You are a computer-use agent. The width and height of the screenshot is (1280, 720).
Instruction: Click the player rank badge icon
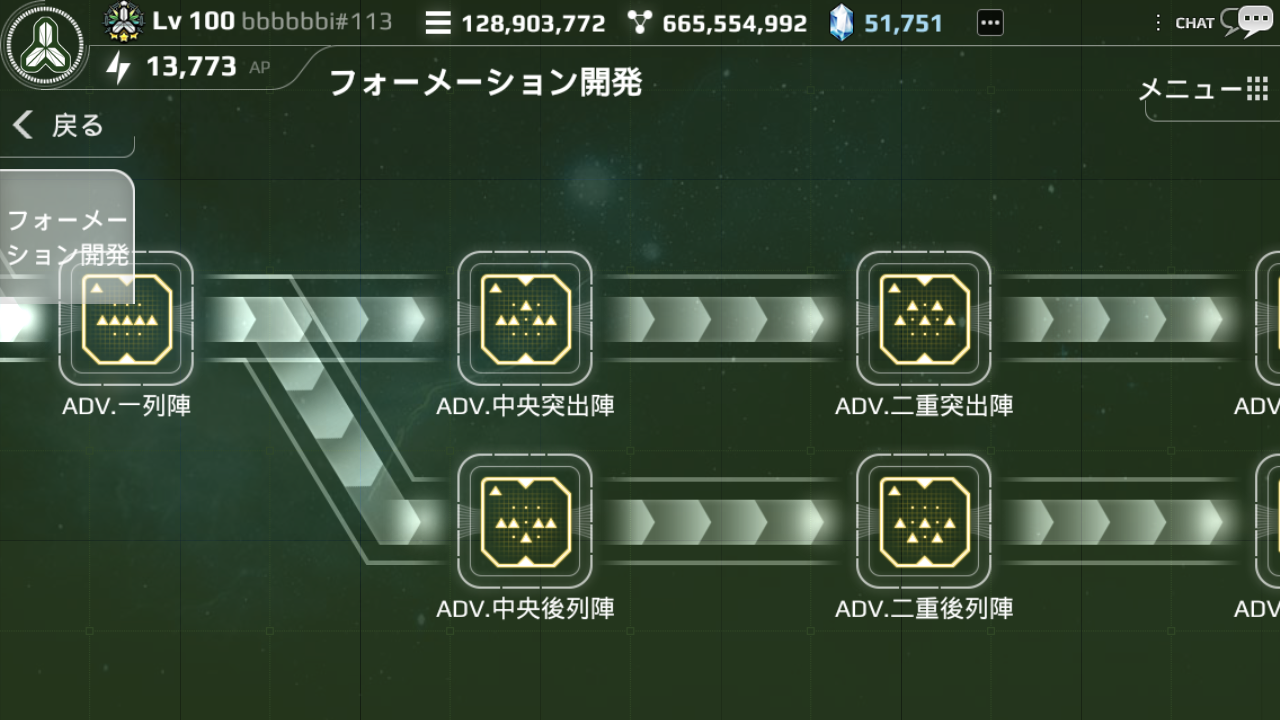pos(125,21)
